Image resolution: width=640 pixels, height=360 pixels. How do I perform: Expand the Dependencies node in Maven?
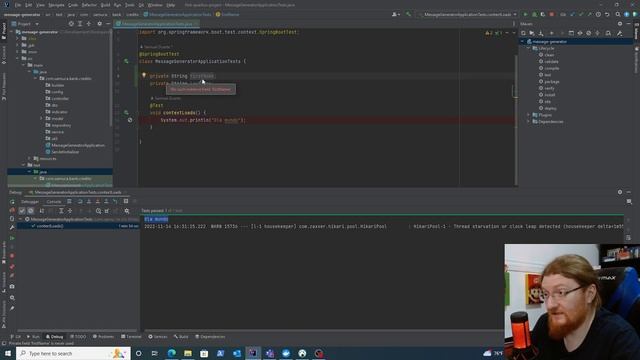[x=528, y=122]
